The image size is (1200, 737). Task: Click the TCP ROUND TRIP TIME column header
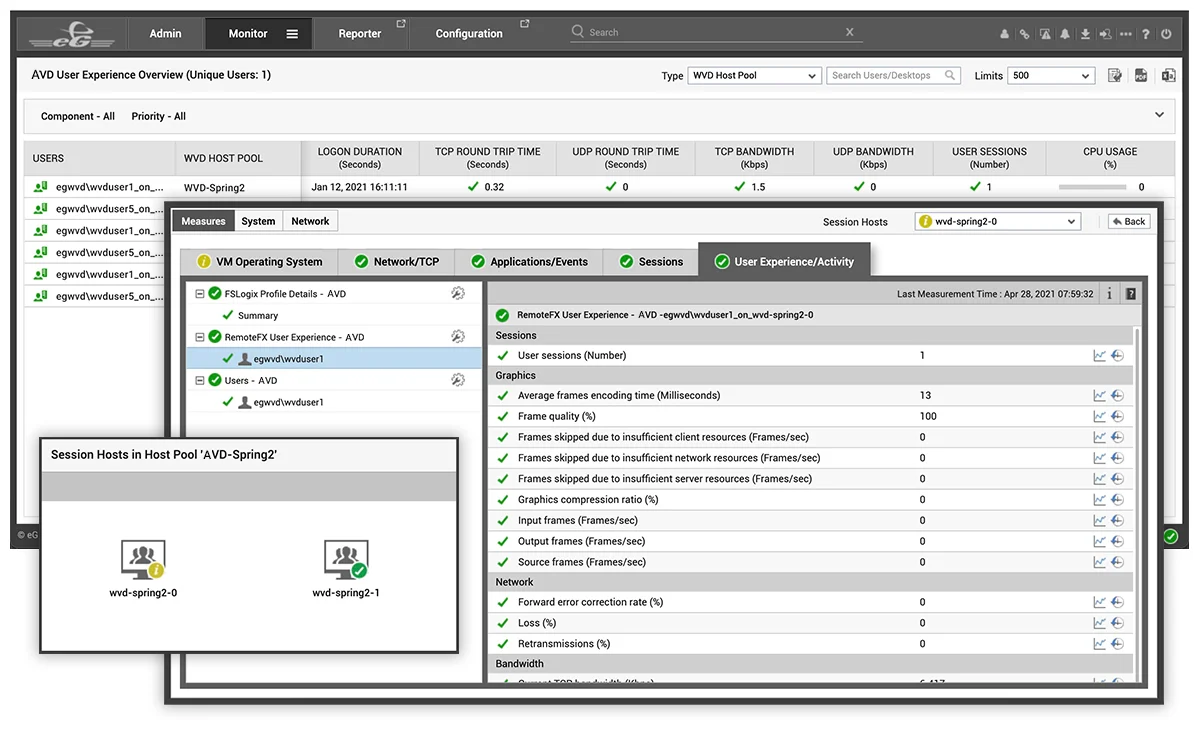488,158
